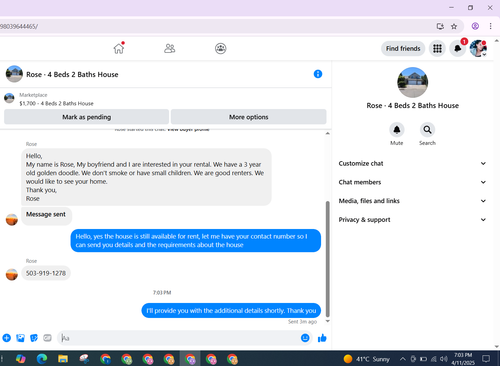This screenshot has height=366, width=500.
Task: Expand the Privacy & support section
Action: pyautogui.click(x=412, y=219)
